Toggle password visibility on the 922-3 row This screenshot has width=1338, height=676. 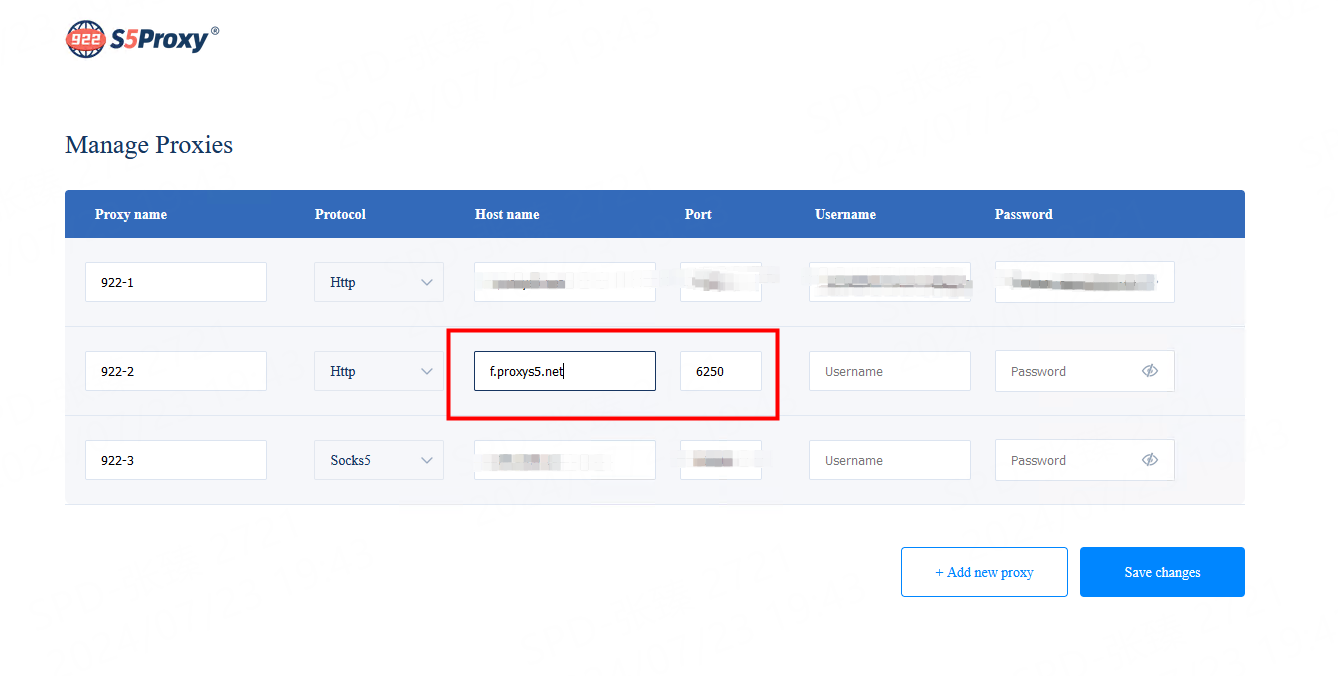(x=1149, y=460)
